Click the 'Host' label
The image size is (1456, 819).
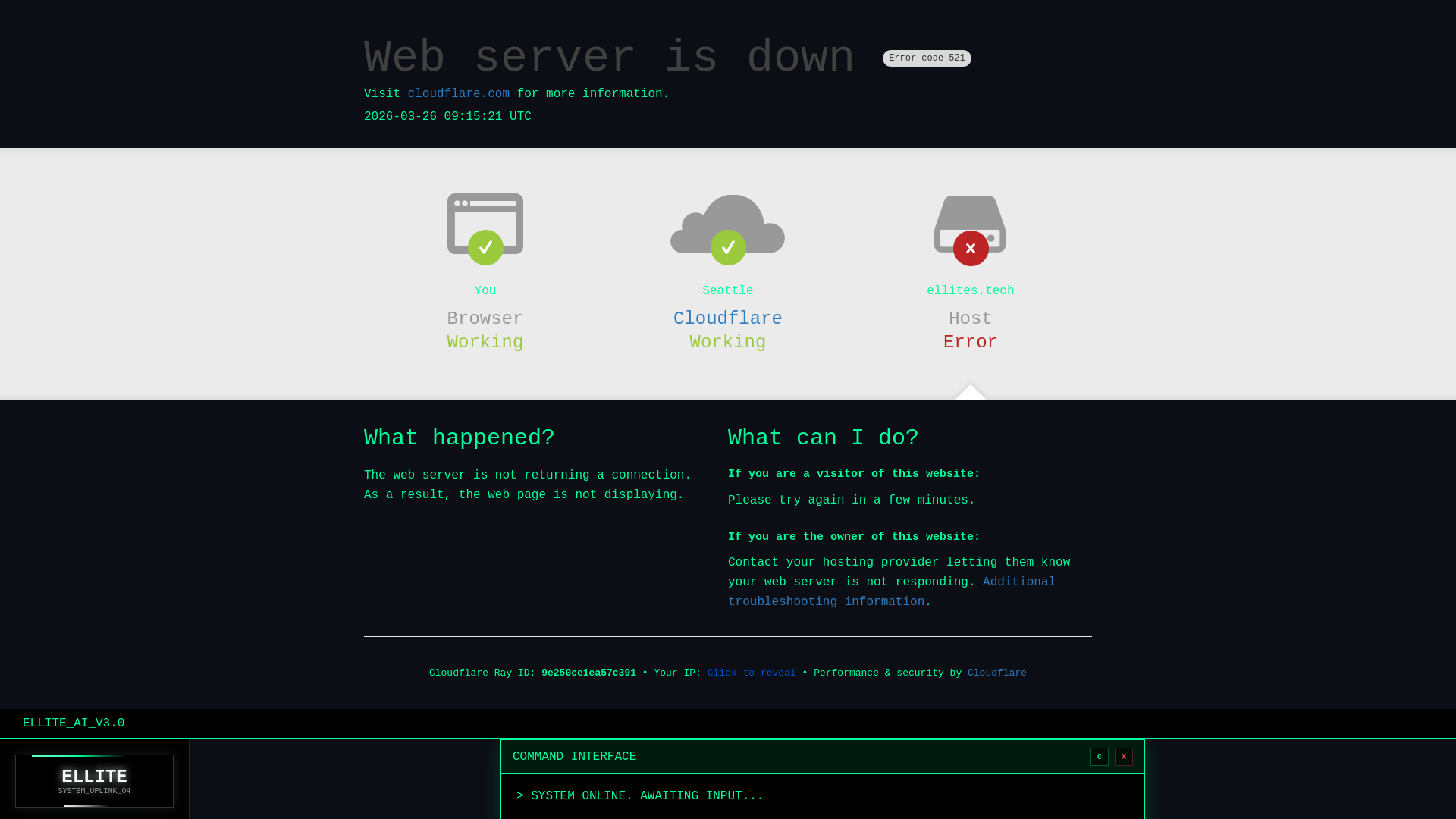[971, 318]
